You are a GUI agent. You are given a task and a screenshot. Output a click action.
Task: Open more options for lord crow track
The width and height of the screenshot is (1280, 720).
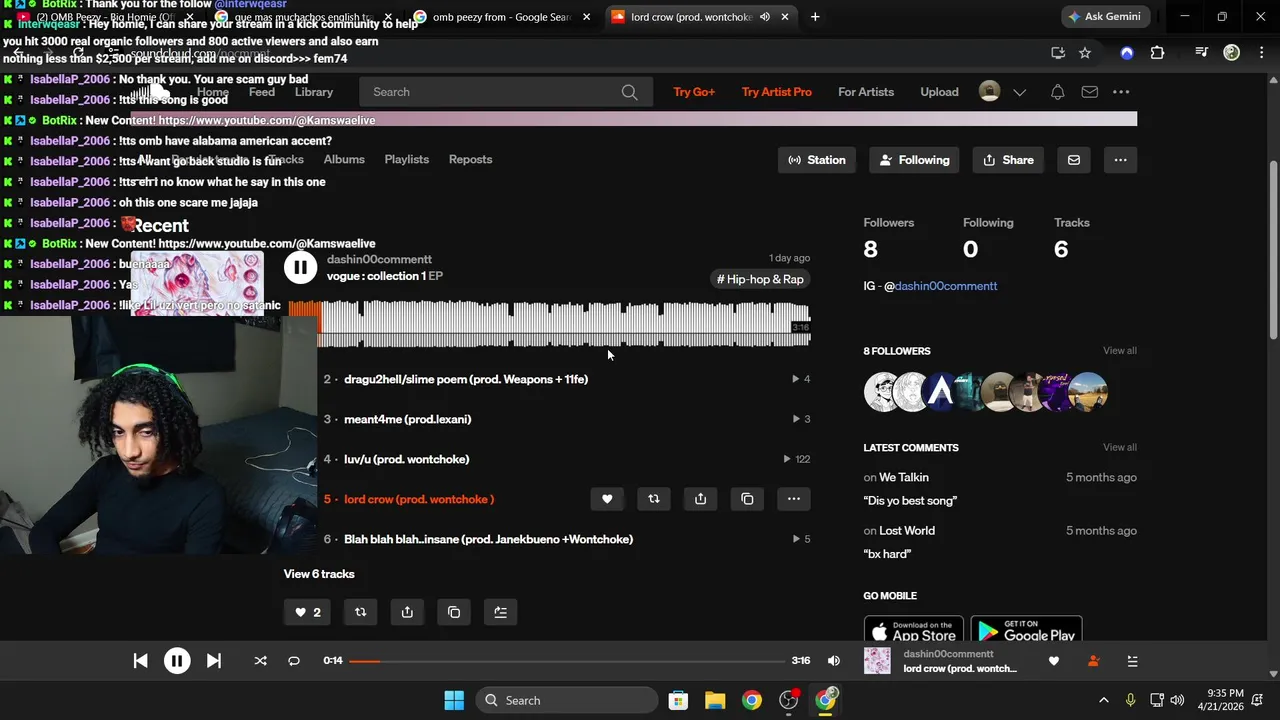point(794,499)
